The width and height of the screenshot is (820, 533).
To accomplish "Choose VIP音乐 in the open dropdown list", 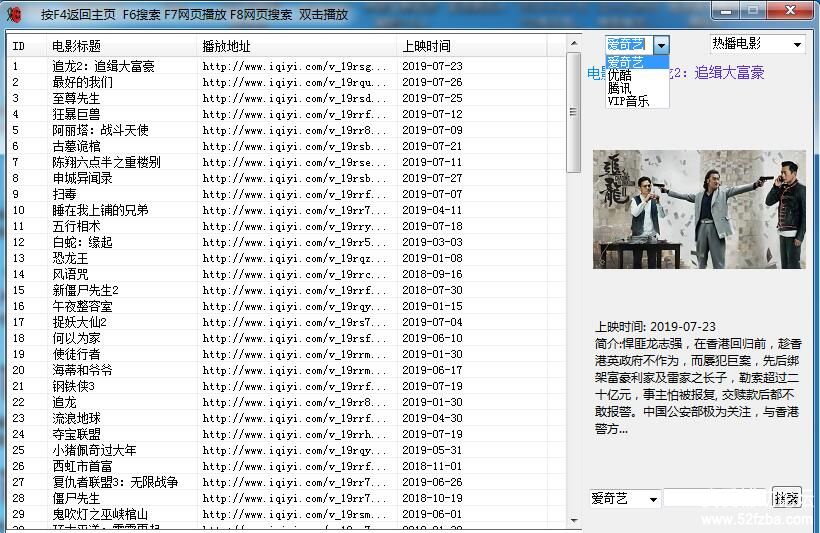I will (x=637, y=101).
